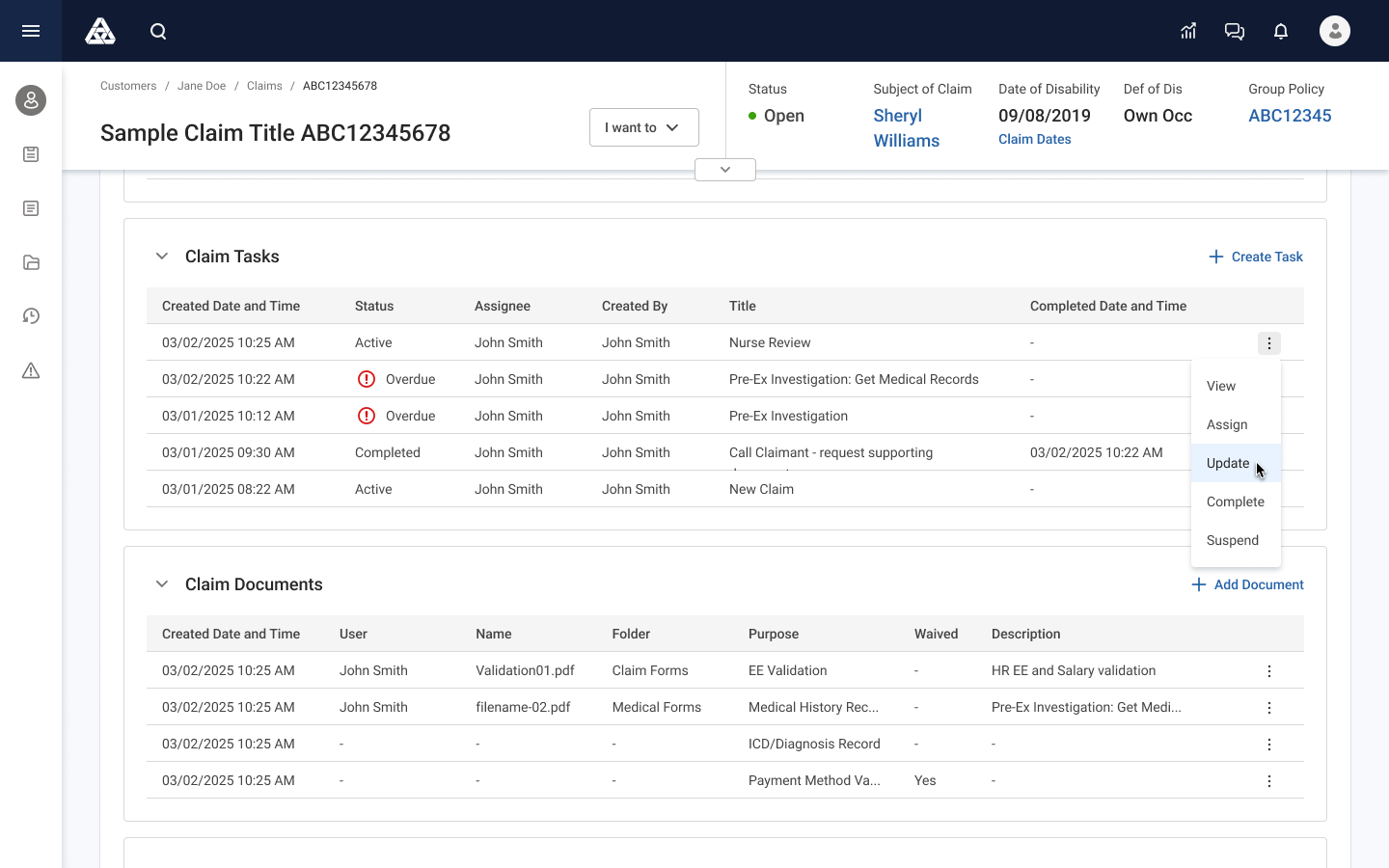Open the history clock sidebar icon

(x=31, y=316)
